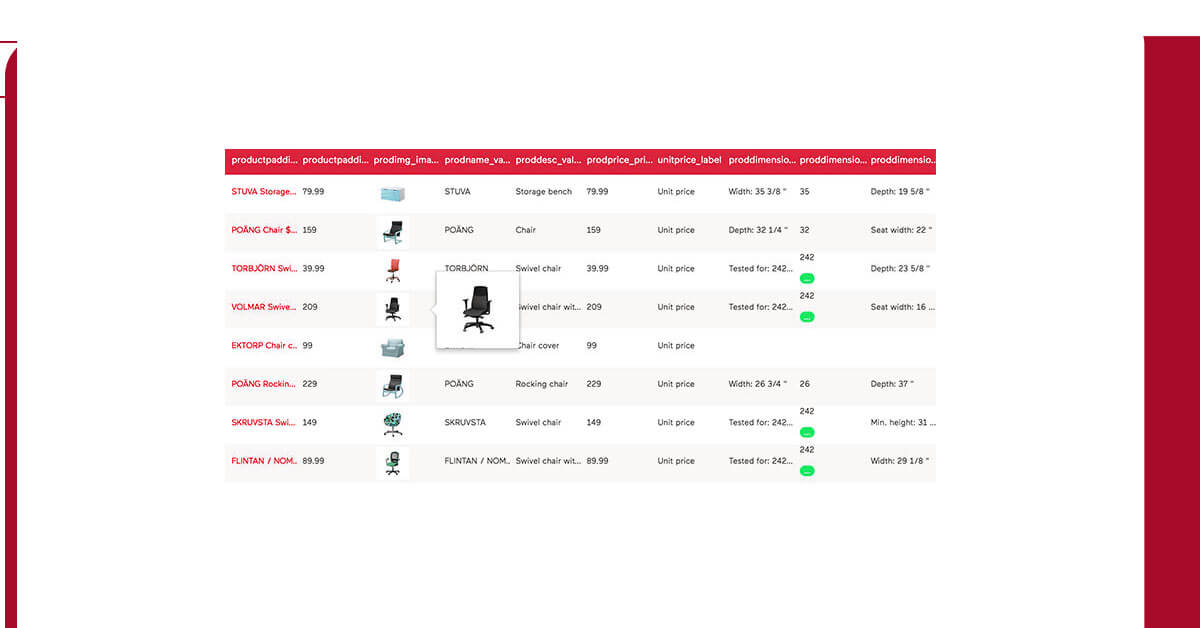Click the POÄNG Rocking chair thumbnail
This screenshot has height=628, width=1200.
point(392,385)
